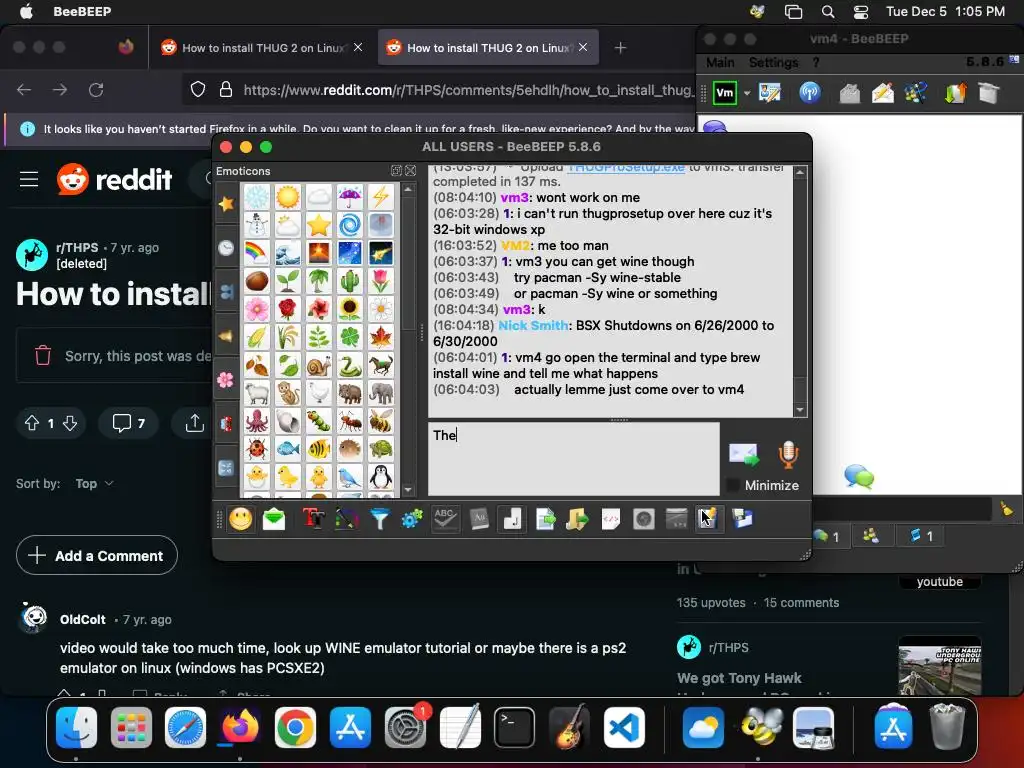Viewport: 1024px width, 768px height.
Task: Click the floppy disk save chat icon
Action: 742,519
